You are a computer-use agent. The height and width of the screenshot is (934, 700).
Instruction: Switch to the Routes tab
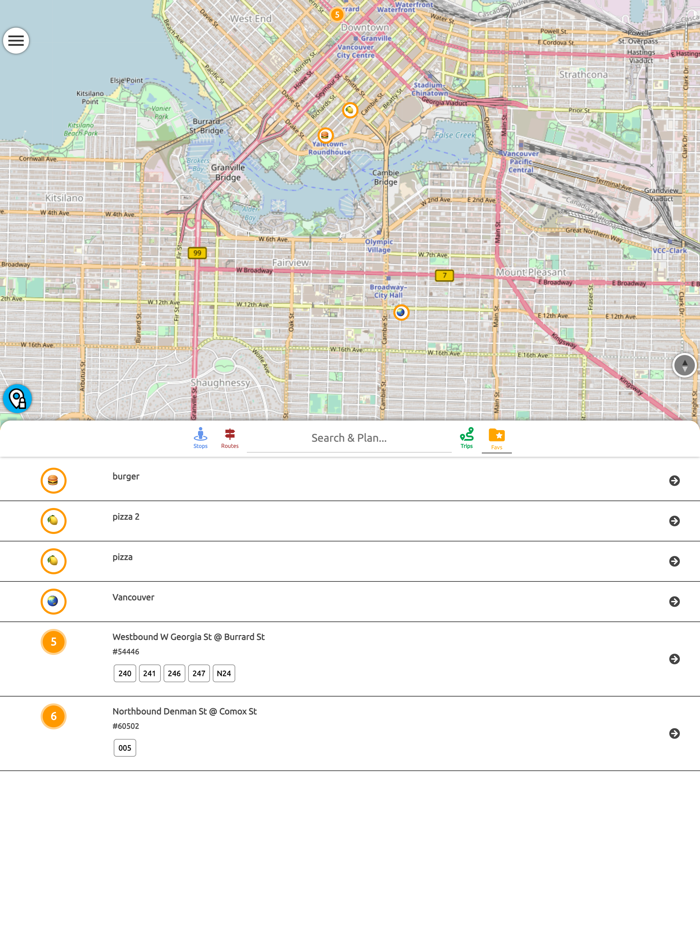(x=229, y=438)
